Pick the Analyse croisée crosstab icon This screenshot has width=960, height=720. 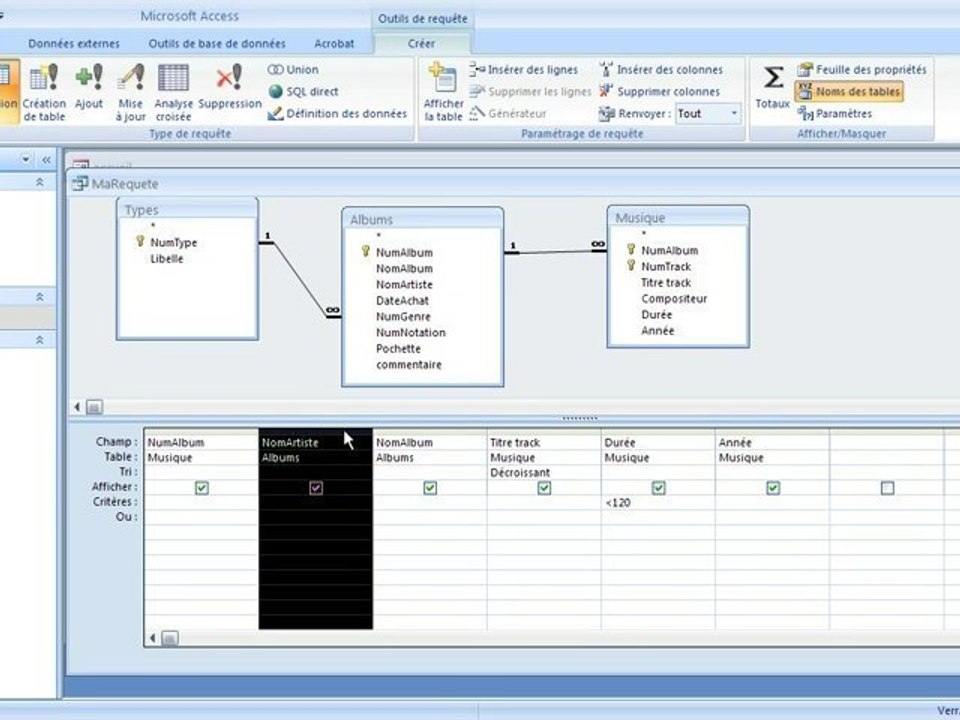pos(173,92)
